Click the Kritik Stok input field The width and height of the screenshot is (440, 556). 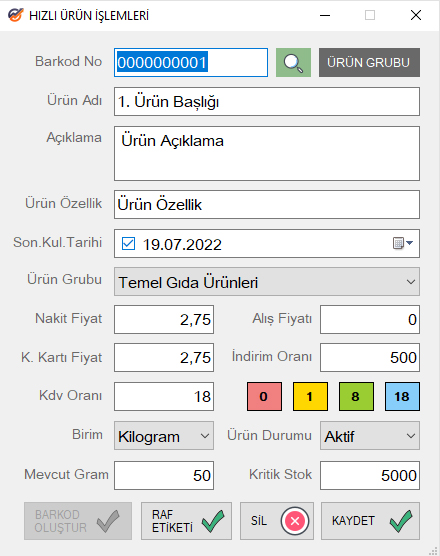click(x=370, y=476)
